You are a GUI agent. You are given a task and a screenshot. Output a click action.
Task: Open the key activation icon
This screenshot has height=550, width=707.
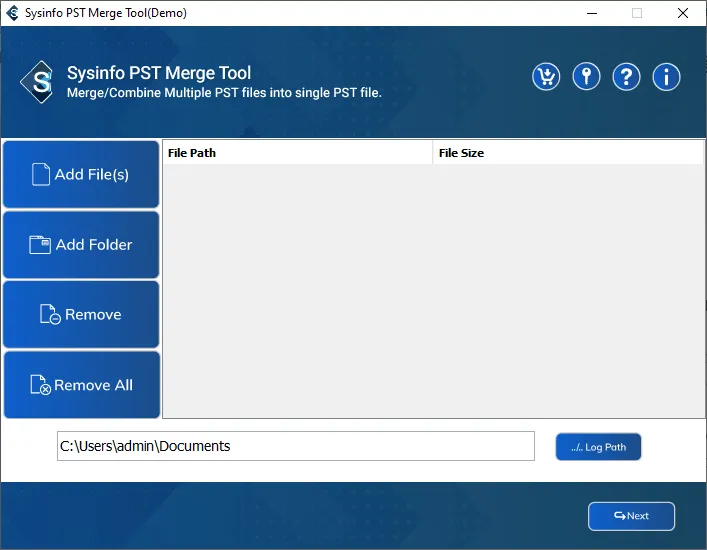click(x=586, y=77)
